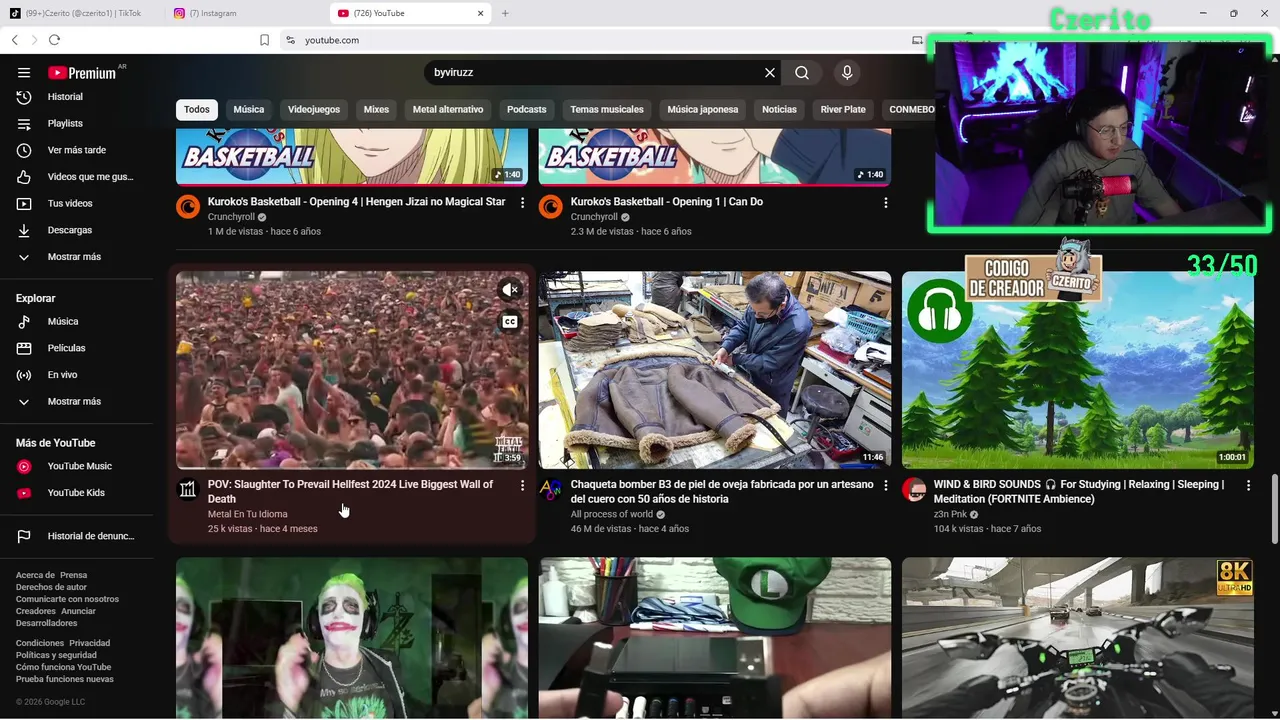This screenshot has height=720, width=1280.
Task: Select the Música japonesa filter chip
Action: (x=703, y=110)
